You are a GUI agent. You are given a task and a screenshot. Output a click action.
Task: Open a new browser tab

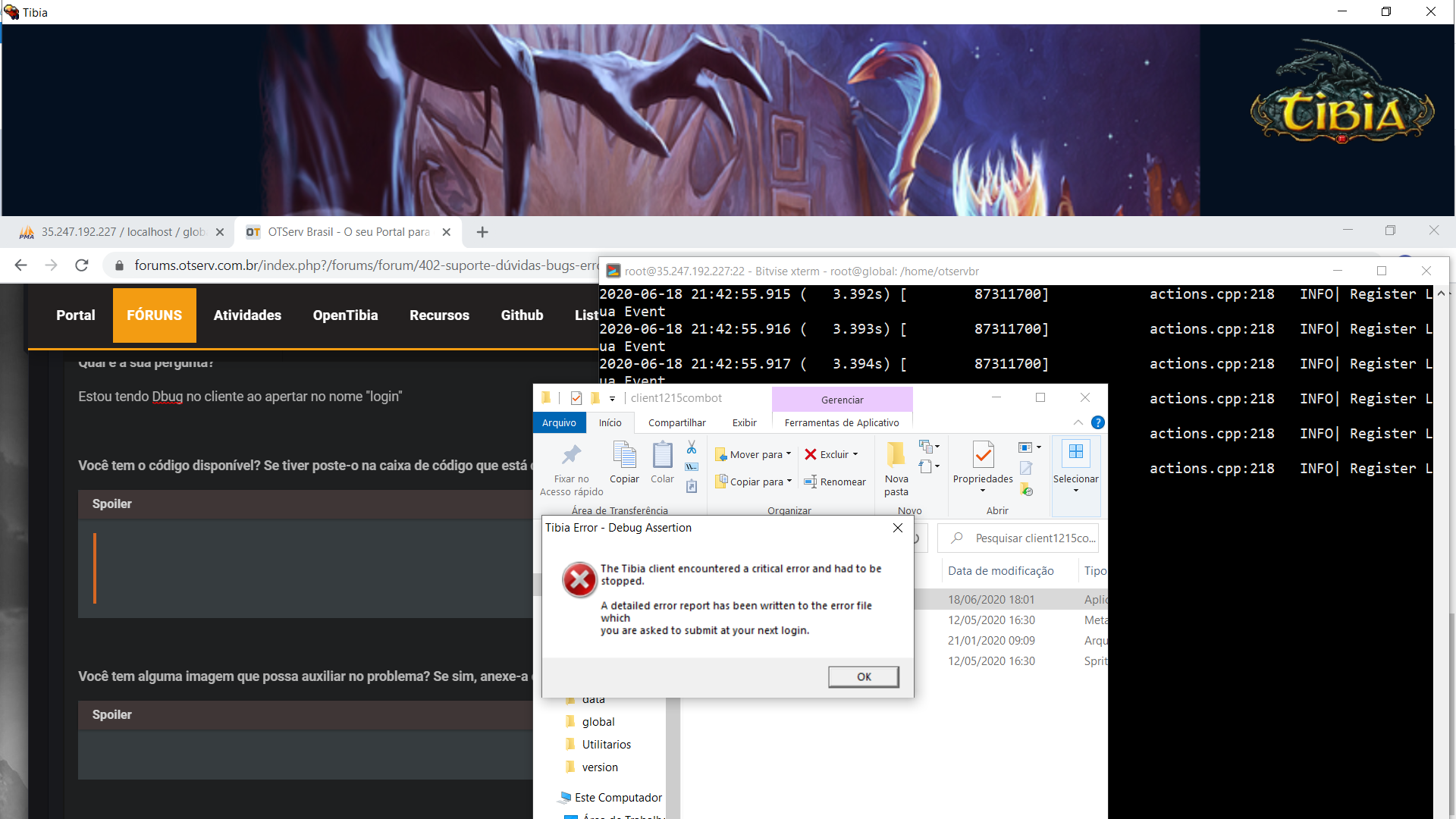click(x=482, y=232)
